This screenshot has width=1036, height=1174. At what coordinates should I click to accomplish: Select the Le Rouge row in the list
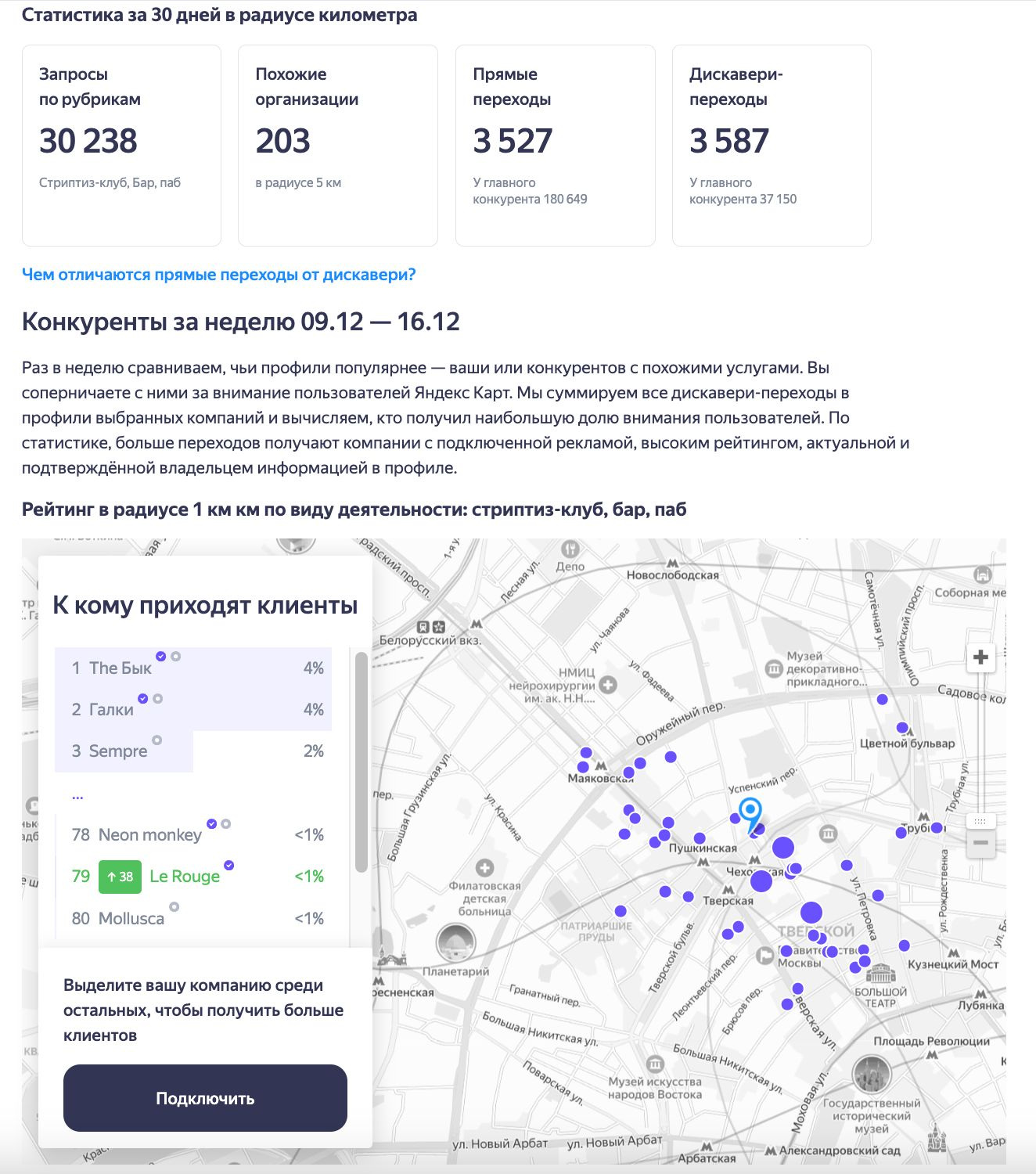pos(193,877)
